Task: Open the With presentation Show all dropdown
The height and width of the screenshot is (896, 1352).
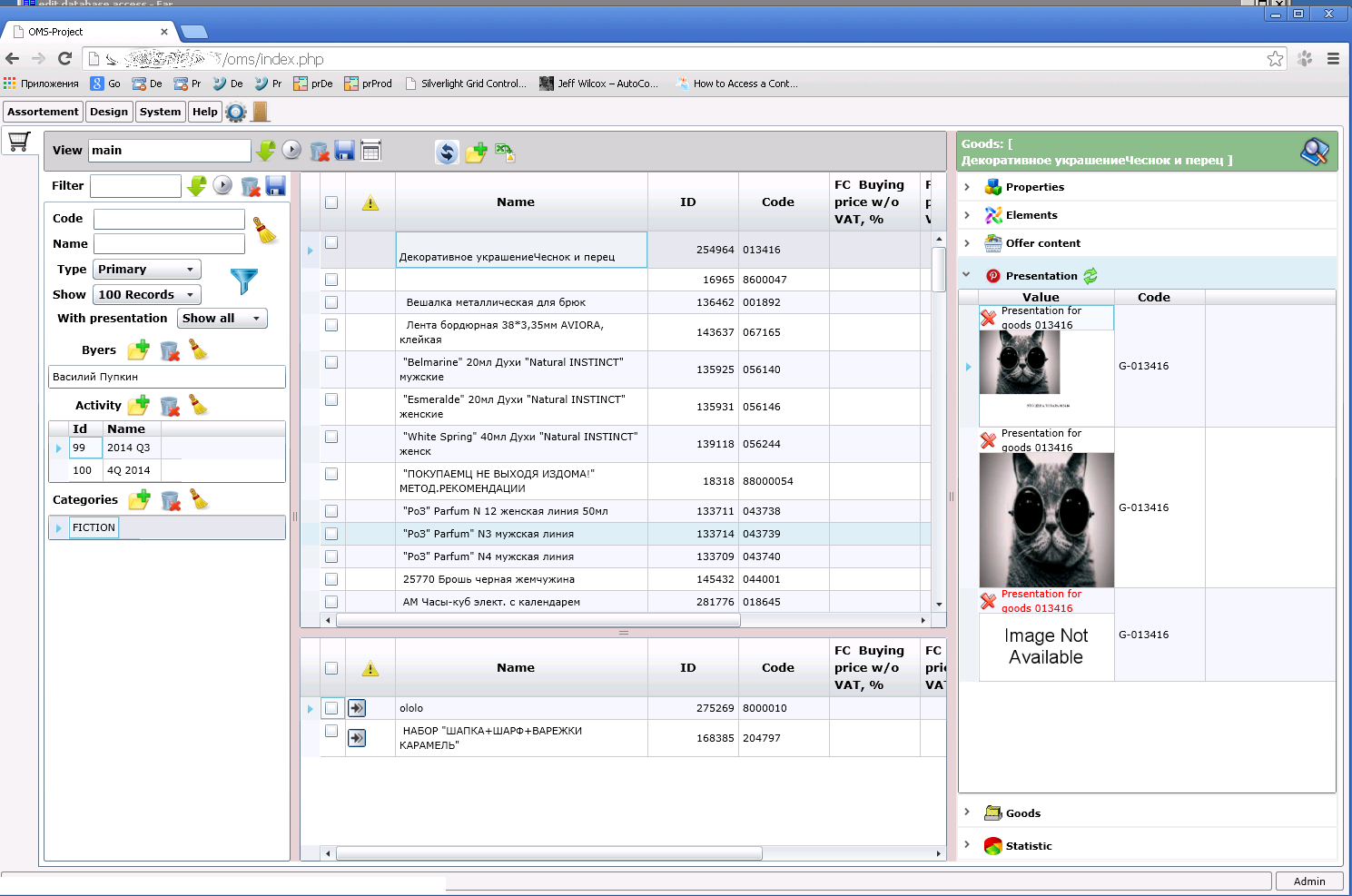Action: tap(222, 319)
